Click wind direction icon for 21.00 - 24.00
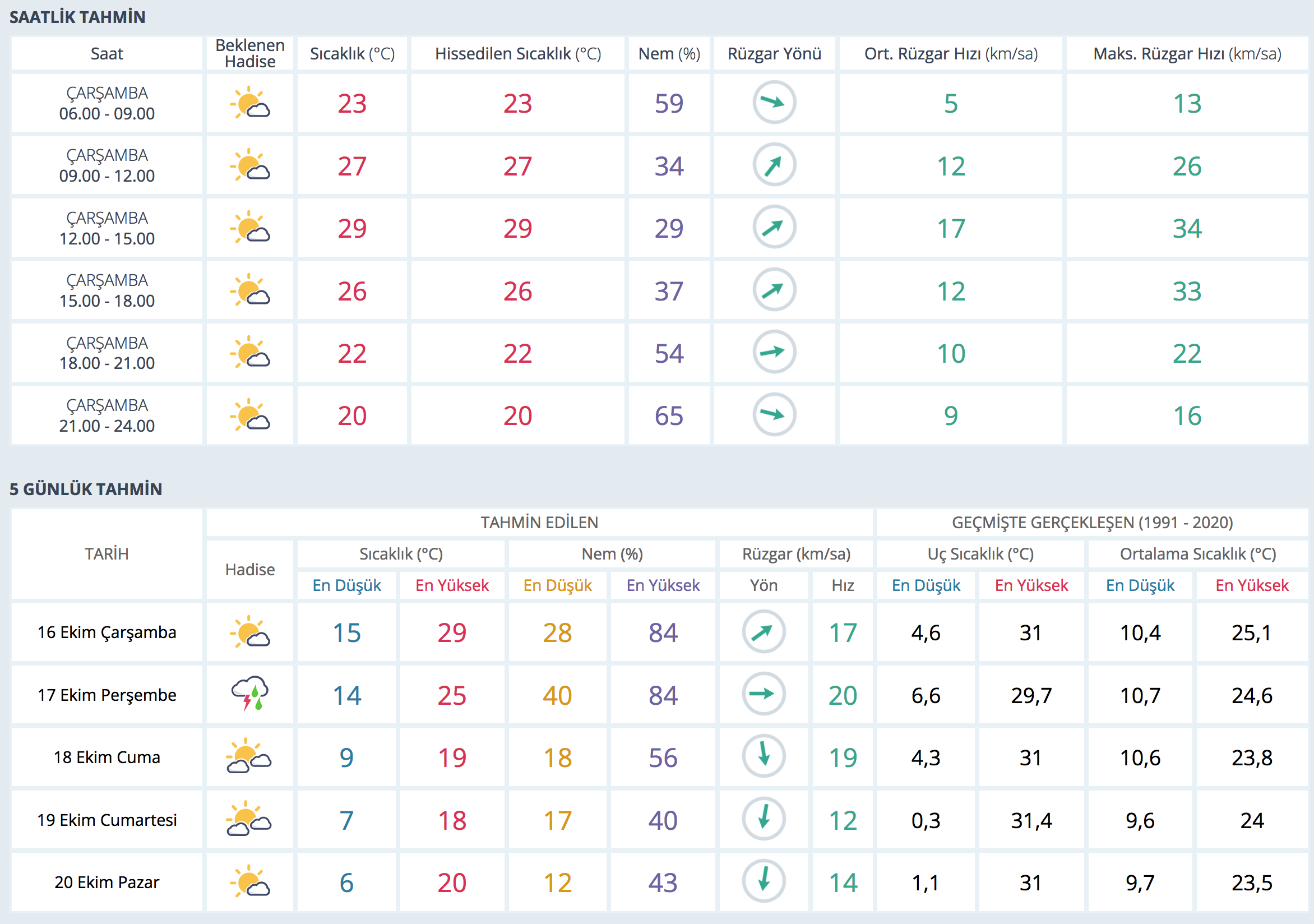This screenshot has width=1314, height=924. tap(774, 415)
